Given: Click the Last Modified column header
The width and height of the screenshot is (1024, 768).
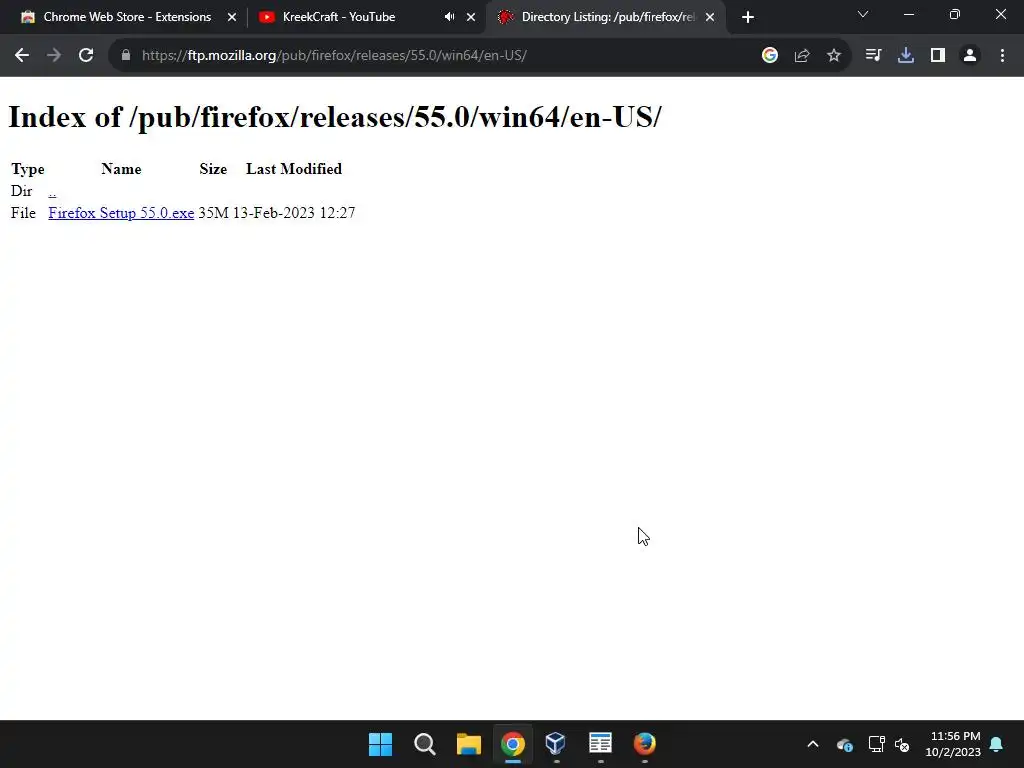Looking at the screenshot, I should click(x=294, y=169).
